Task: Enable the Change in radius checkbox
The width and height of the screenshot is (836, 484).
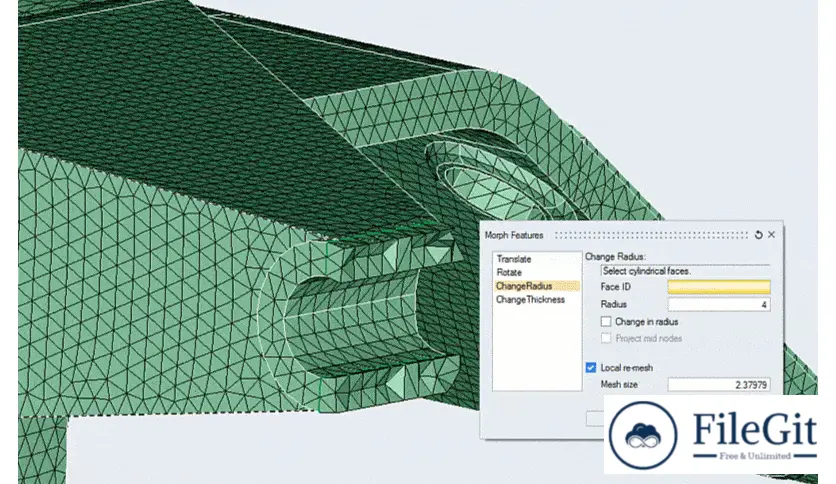Action: [606, 321]
